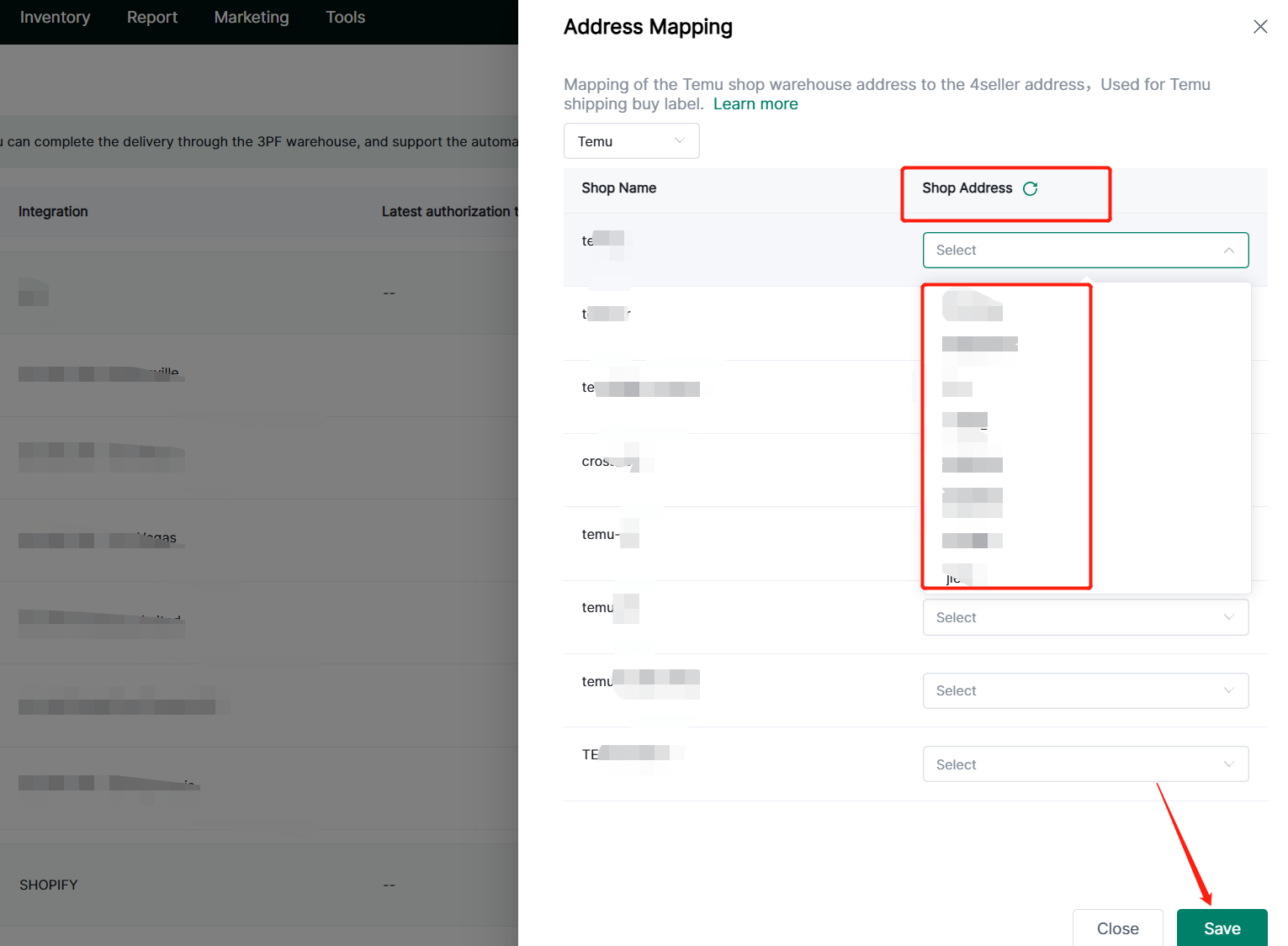Close the Address Mapping panel with X
1288x946 pixels.
click(x=1259, y=27)
